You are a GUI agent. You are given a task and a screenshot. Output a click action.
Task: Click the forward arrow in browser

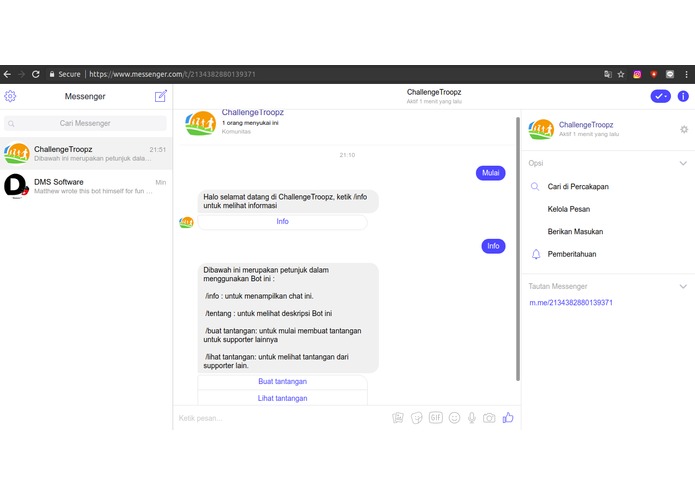[21, 74]
